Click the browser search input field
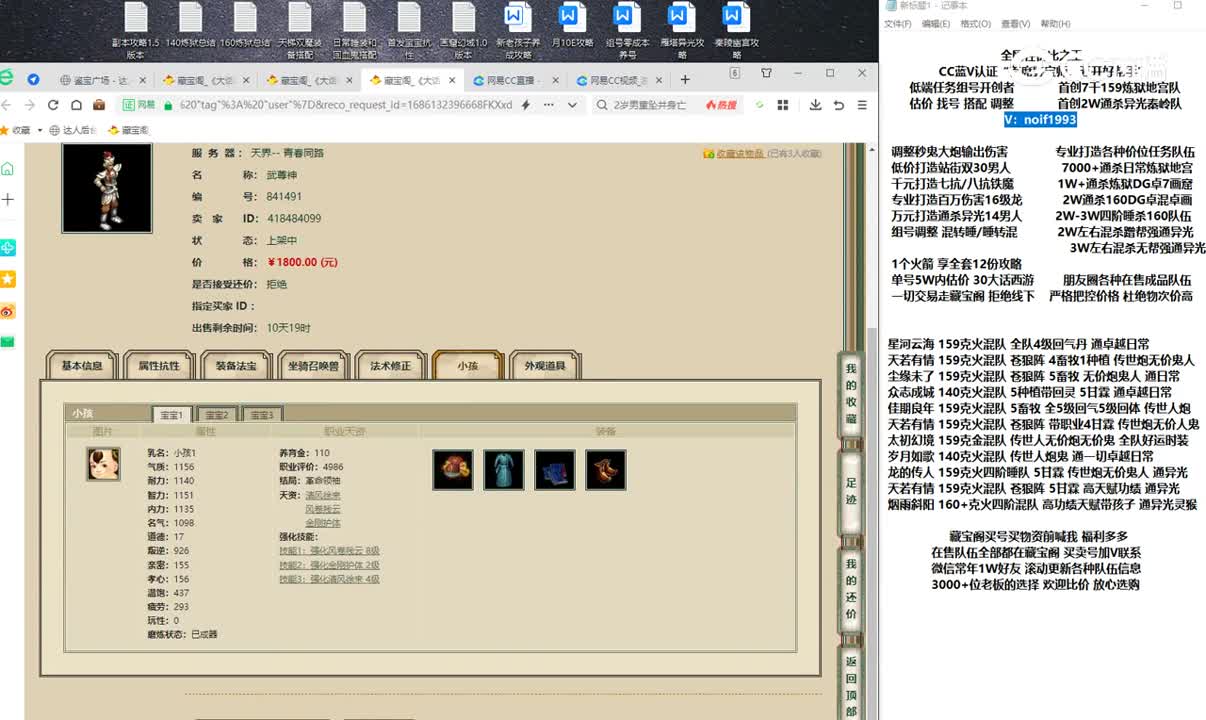Screen dimensions: 1206x720 point(655,105)
